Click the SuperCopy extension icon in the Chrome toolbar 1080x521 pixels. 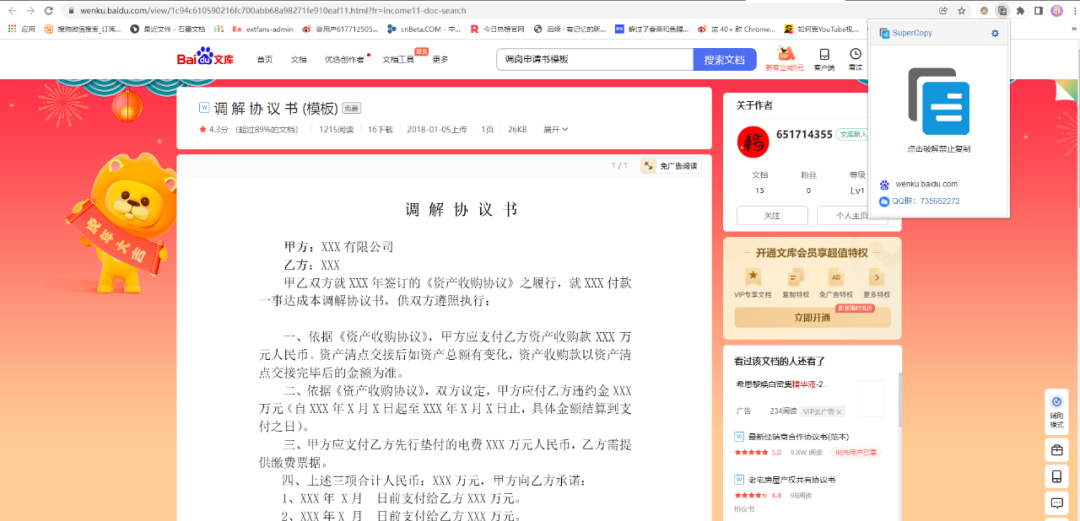click(1003, 10)
